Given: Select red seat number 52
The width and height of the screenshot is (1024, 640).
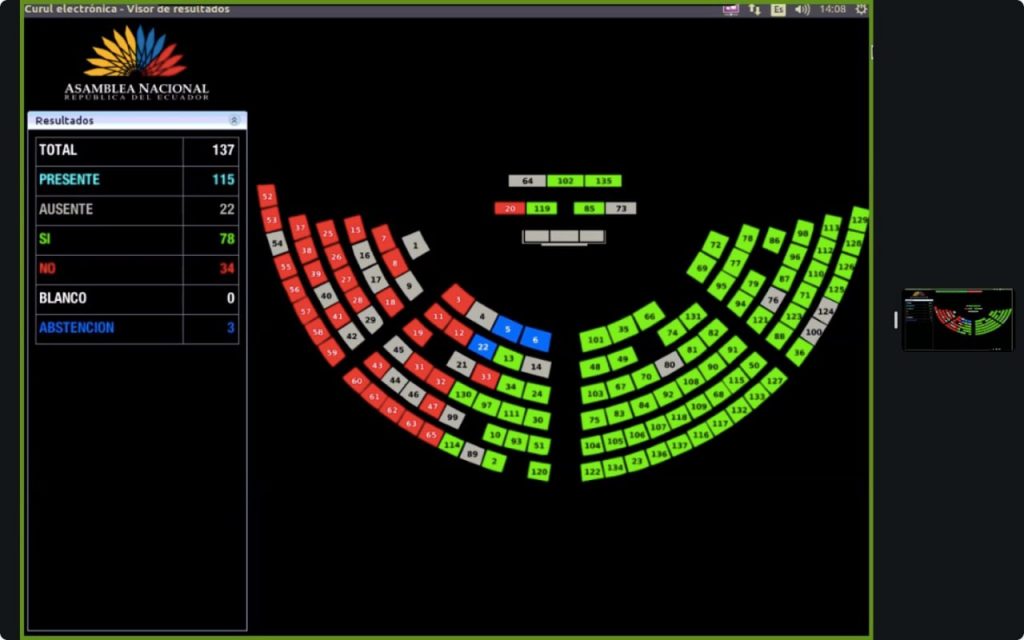Looking at the screenshot, I should 267,196.
